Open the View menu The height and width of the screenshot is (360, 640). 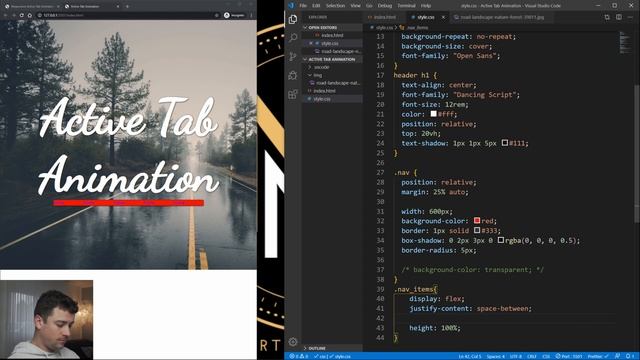356,6
